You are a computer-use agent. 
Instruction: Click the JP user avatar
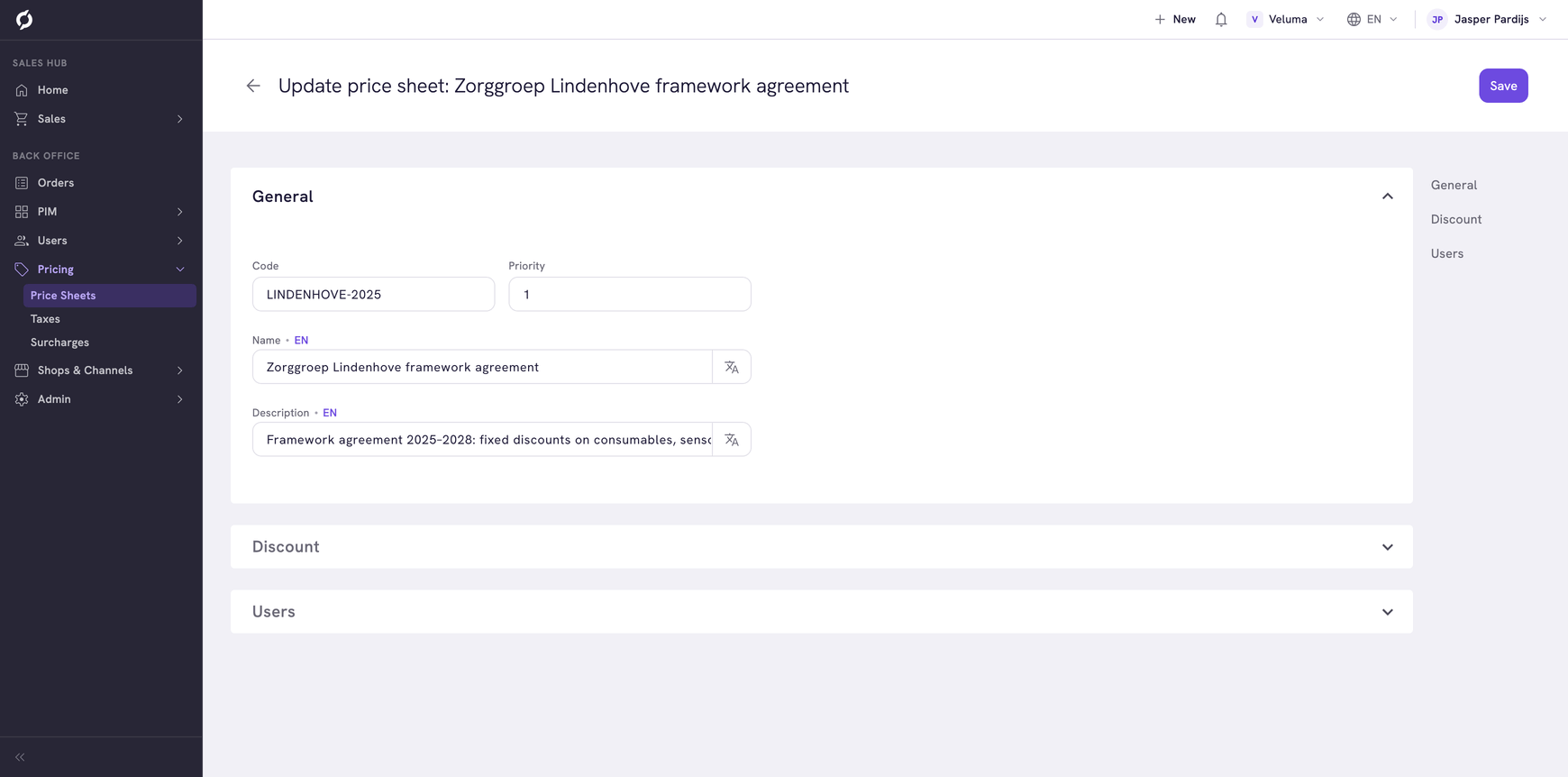tap(1437, 19)
